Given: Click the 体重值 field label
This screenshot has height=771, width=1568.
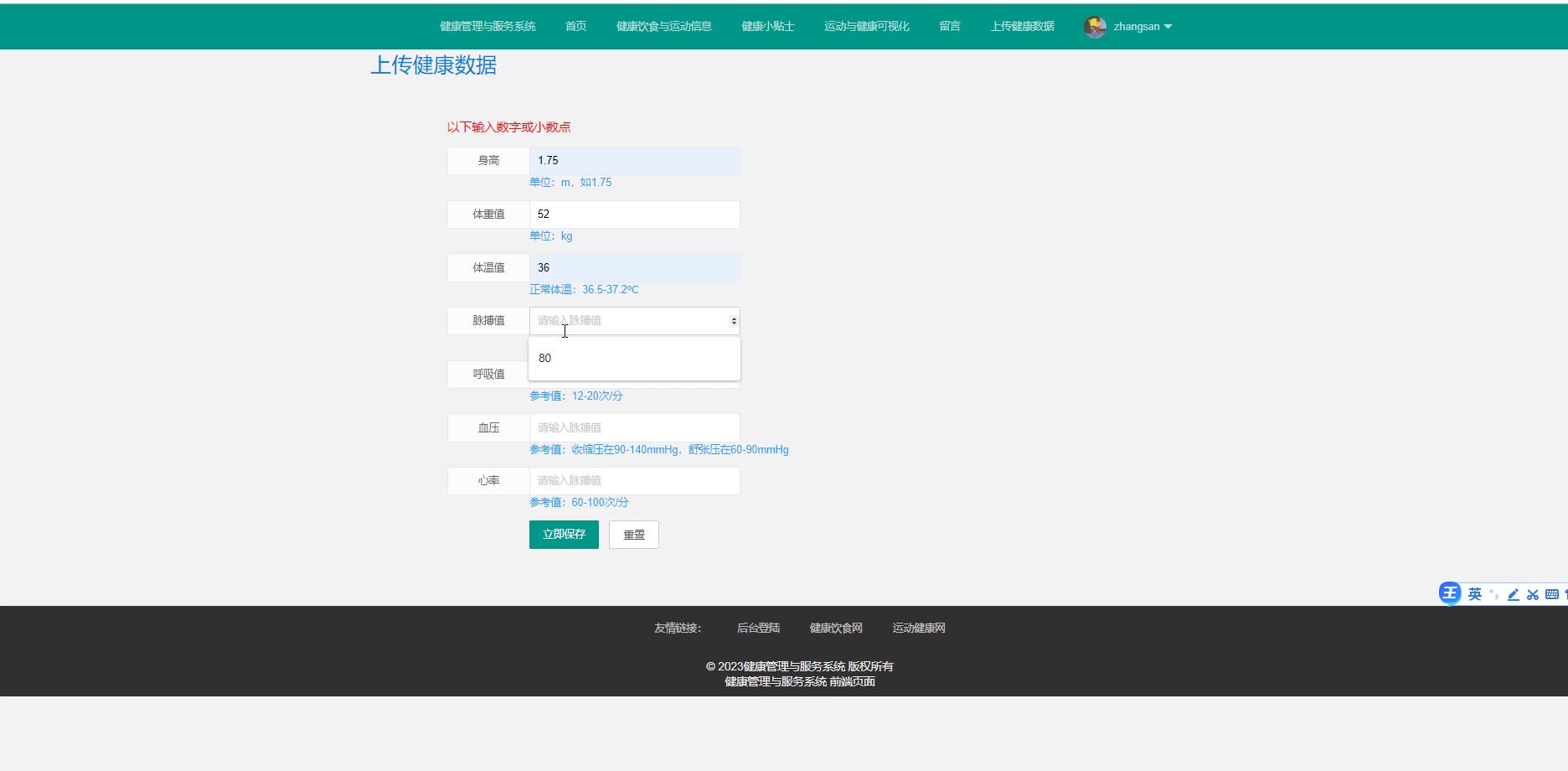Looking at the screenshot, I should click(x=488, y=215).
